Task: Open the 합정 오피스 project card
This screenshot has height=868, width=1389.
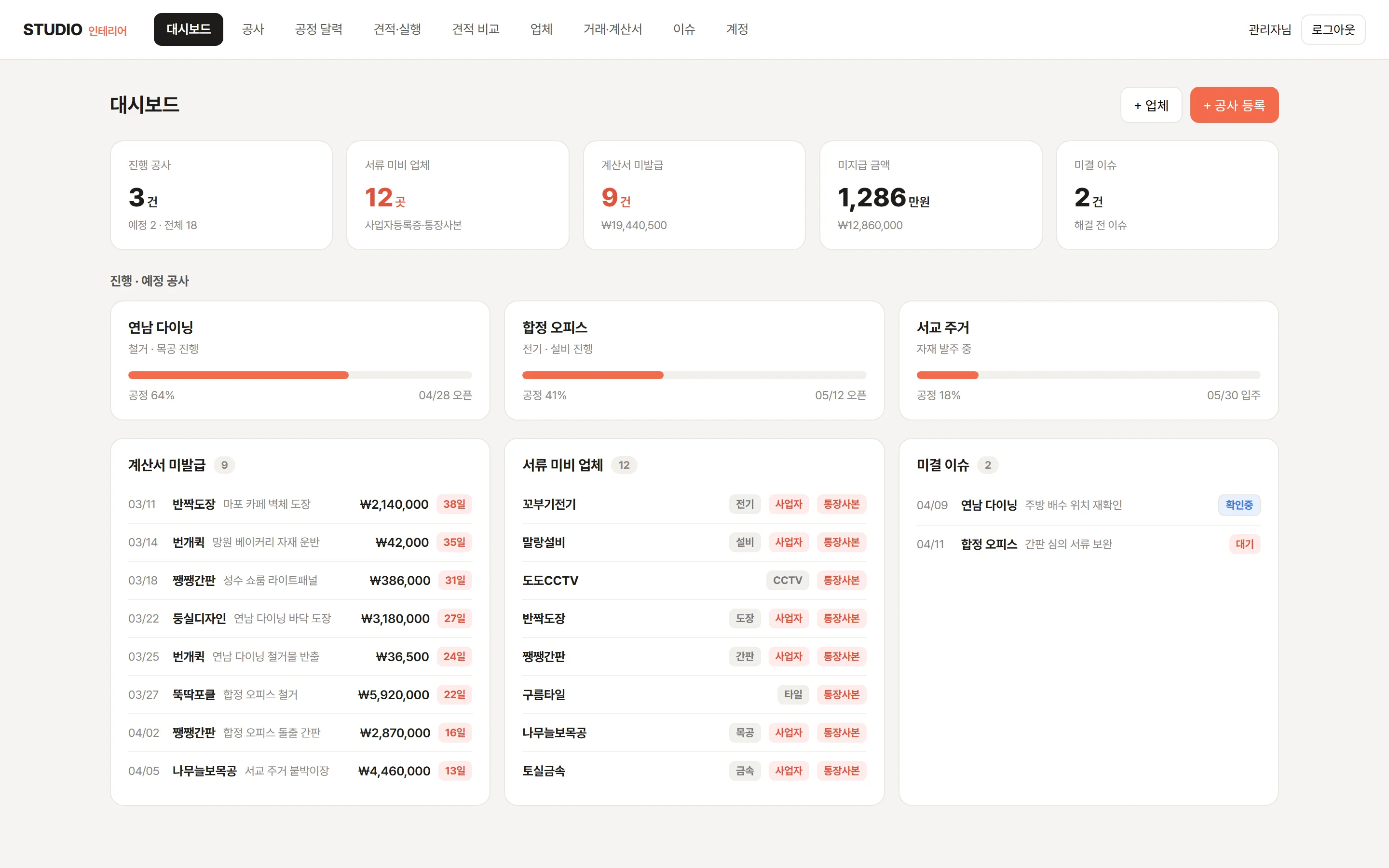Action: (694, 361)
